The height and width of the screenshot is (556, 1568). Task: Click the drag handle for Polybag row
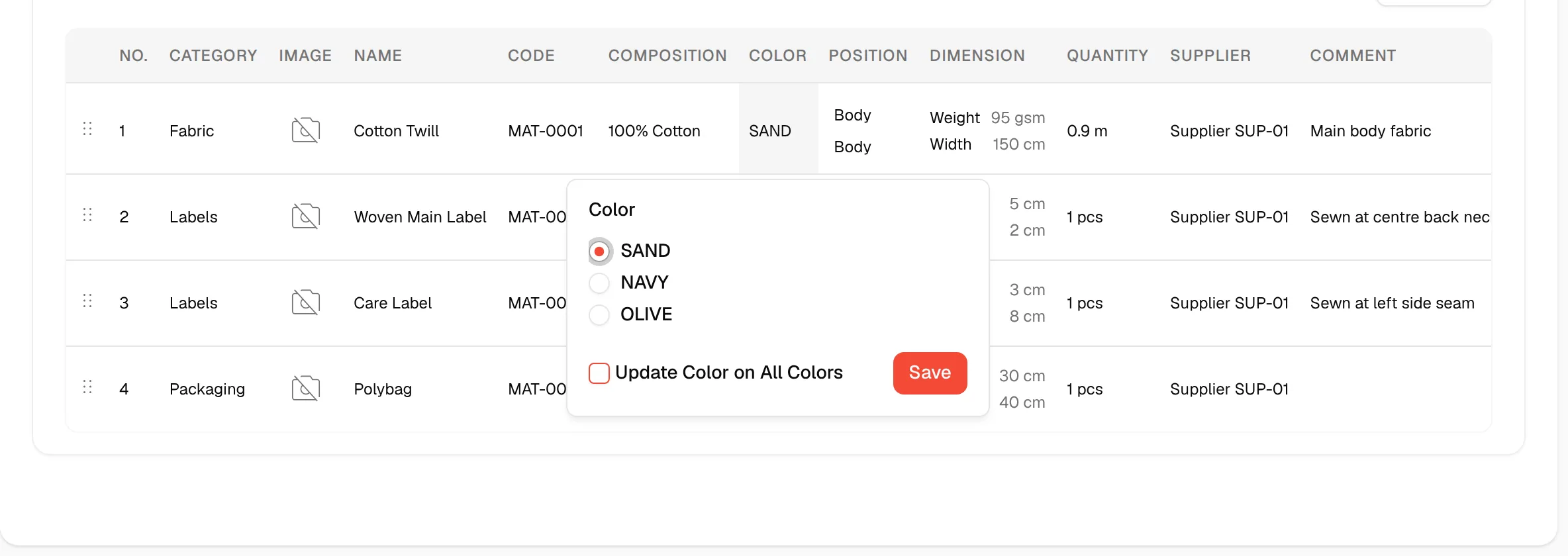pos(87,387)
